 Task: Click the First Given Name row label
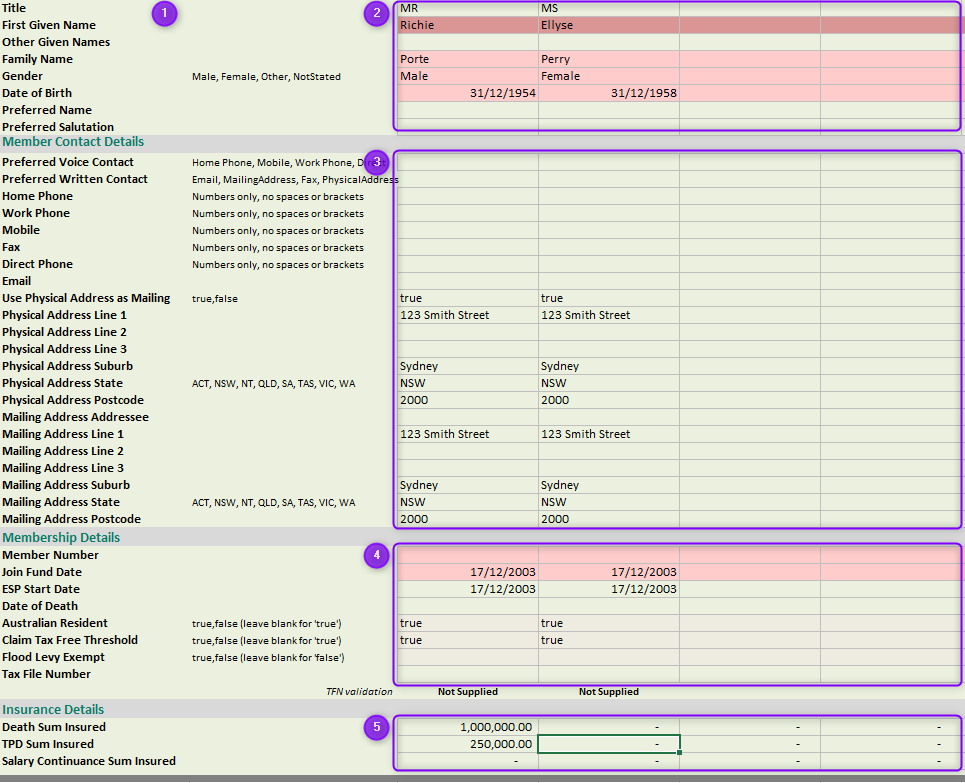(x=49, y=25)
